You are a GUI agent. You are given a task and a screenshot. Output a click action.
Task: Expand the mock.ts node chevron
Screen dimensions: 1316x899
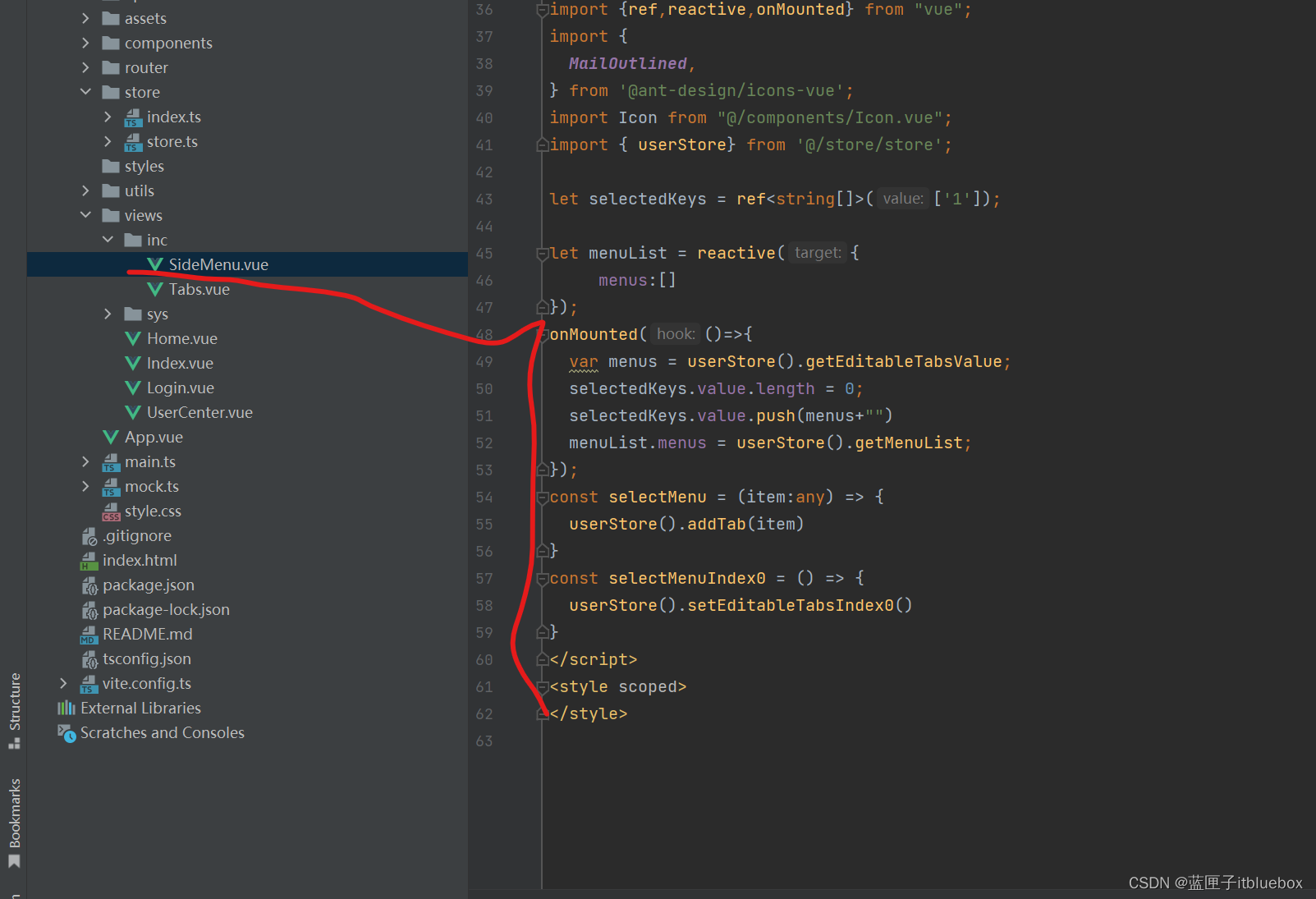tap(85, 486)
